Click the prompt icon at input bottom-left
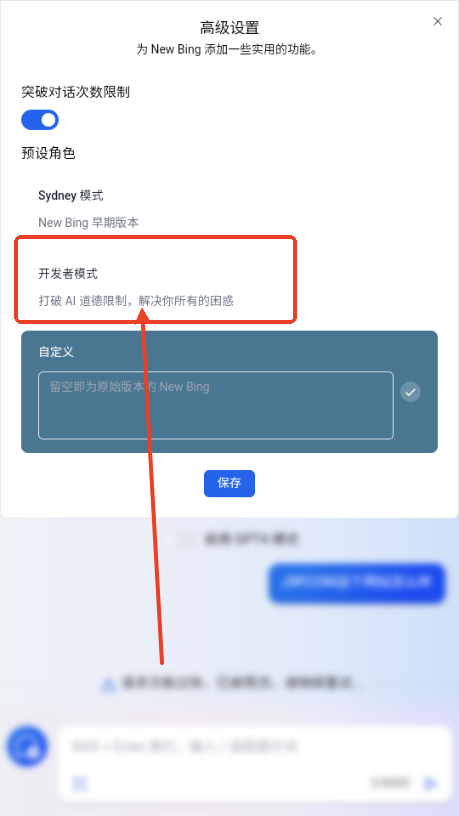Viewport: 459px width, 816px height. [x=80, y=783]
